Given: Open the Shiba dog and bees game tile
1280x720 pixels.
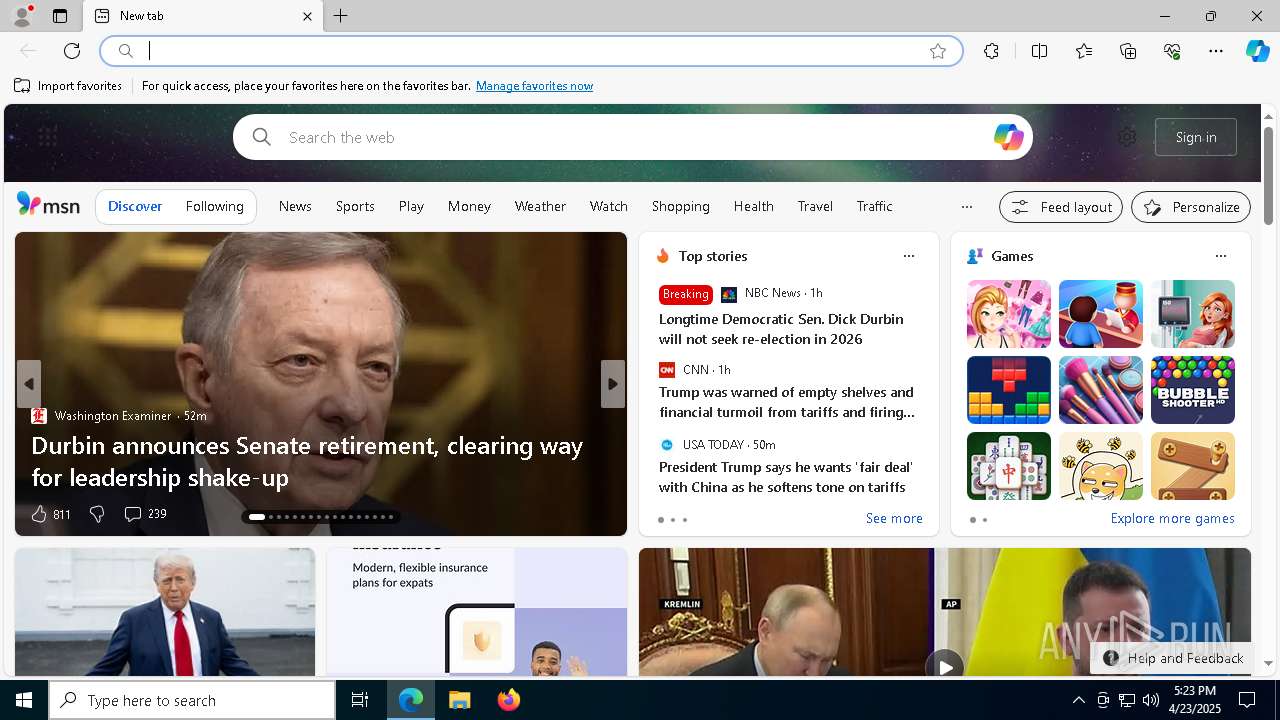Looking at the screenshot, I should pyautogui.click(x=1100, y=466).
